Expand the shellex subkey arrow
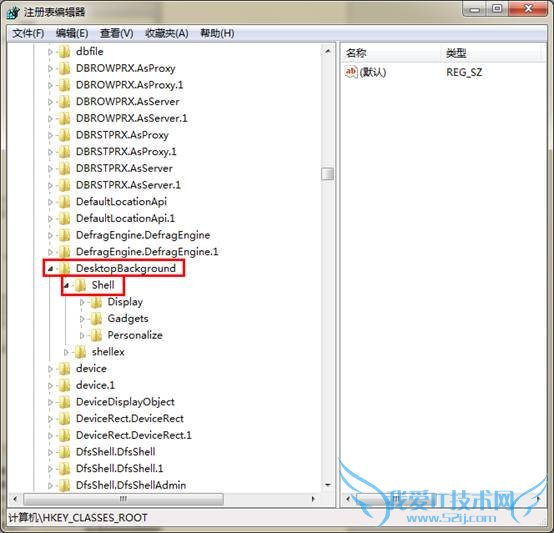 pyautogui.click(x=66, y=352)
